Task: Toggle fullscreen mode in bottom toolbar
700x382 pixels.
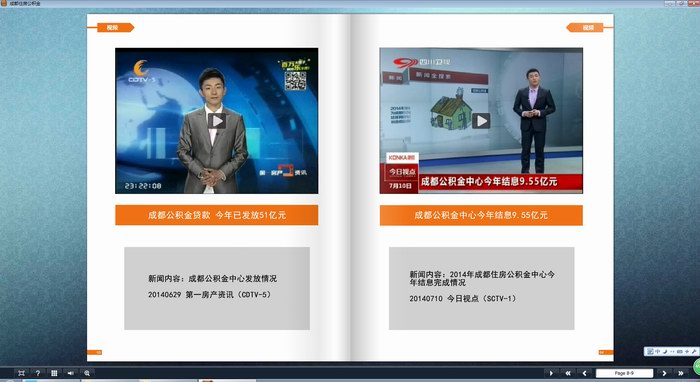Action: [x=21, y=373]
